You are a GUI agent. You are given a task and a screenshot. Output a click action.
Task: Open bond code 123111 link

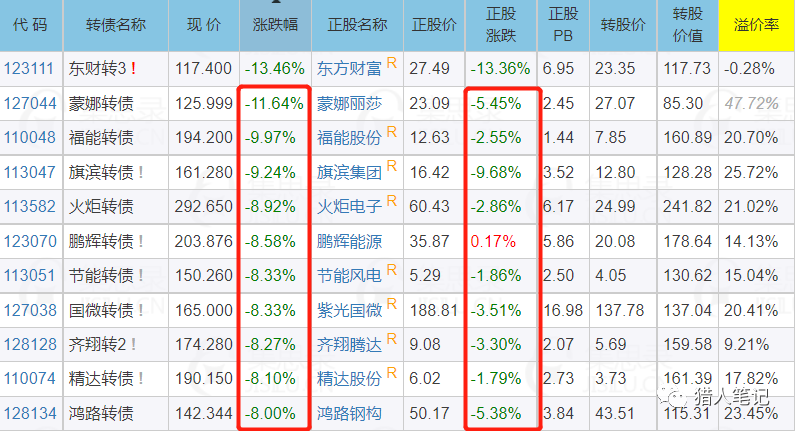29,68
